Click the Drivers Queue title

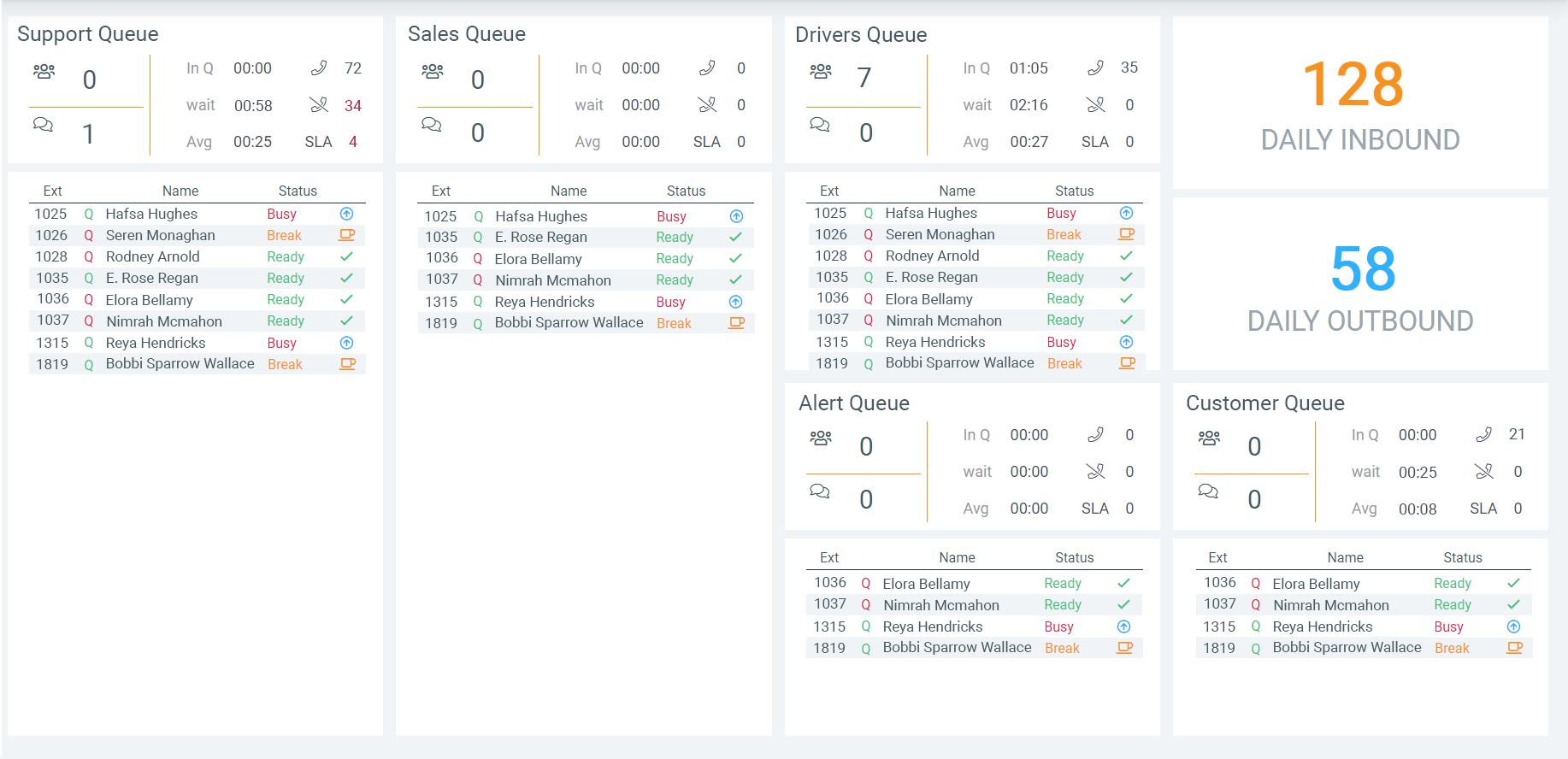[861, 35]
